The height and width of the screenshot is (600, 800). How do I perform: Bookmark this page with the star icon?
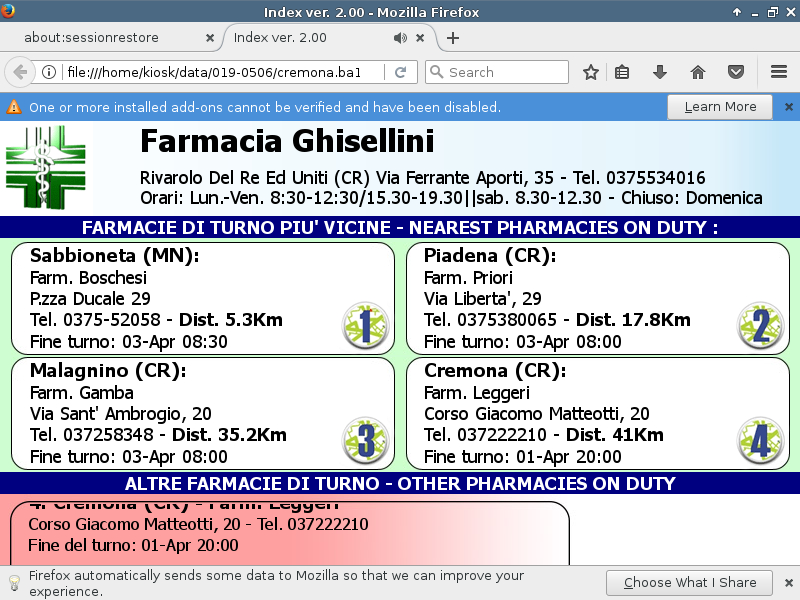tap(591, 72)
